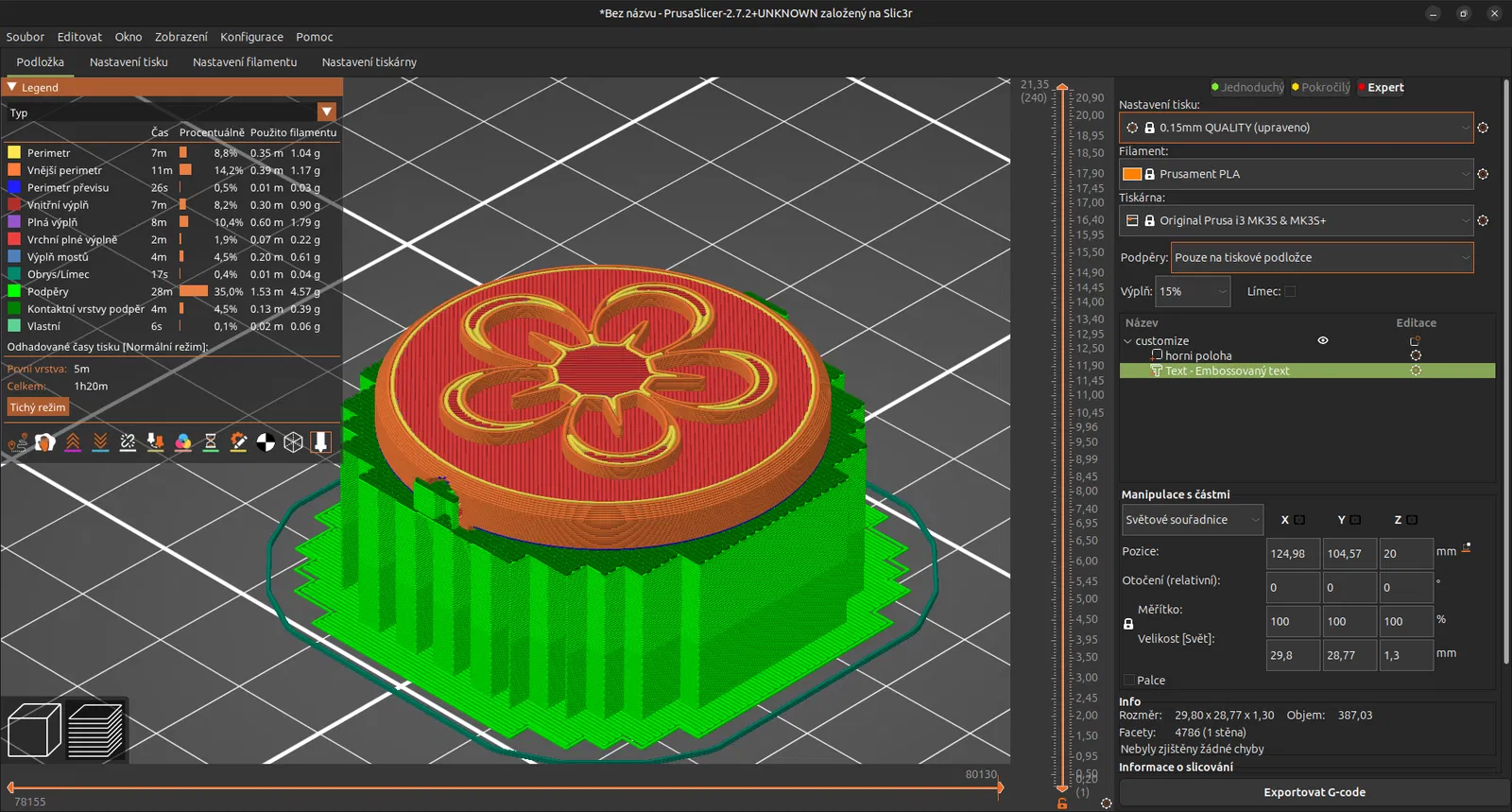Collapse the Legend panel triangle
1512x812 pixels.
point(12,87)
